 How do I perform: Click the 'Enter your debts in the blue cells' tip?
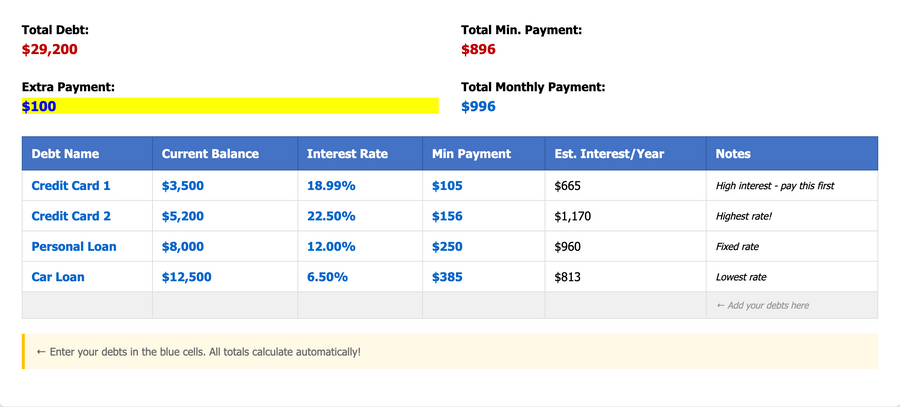pyautogui.click(x=450, y=351)
